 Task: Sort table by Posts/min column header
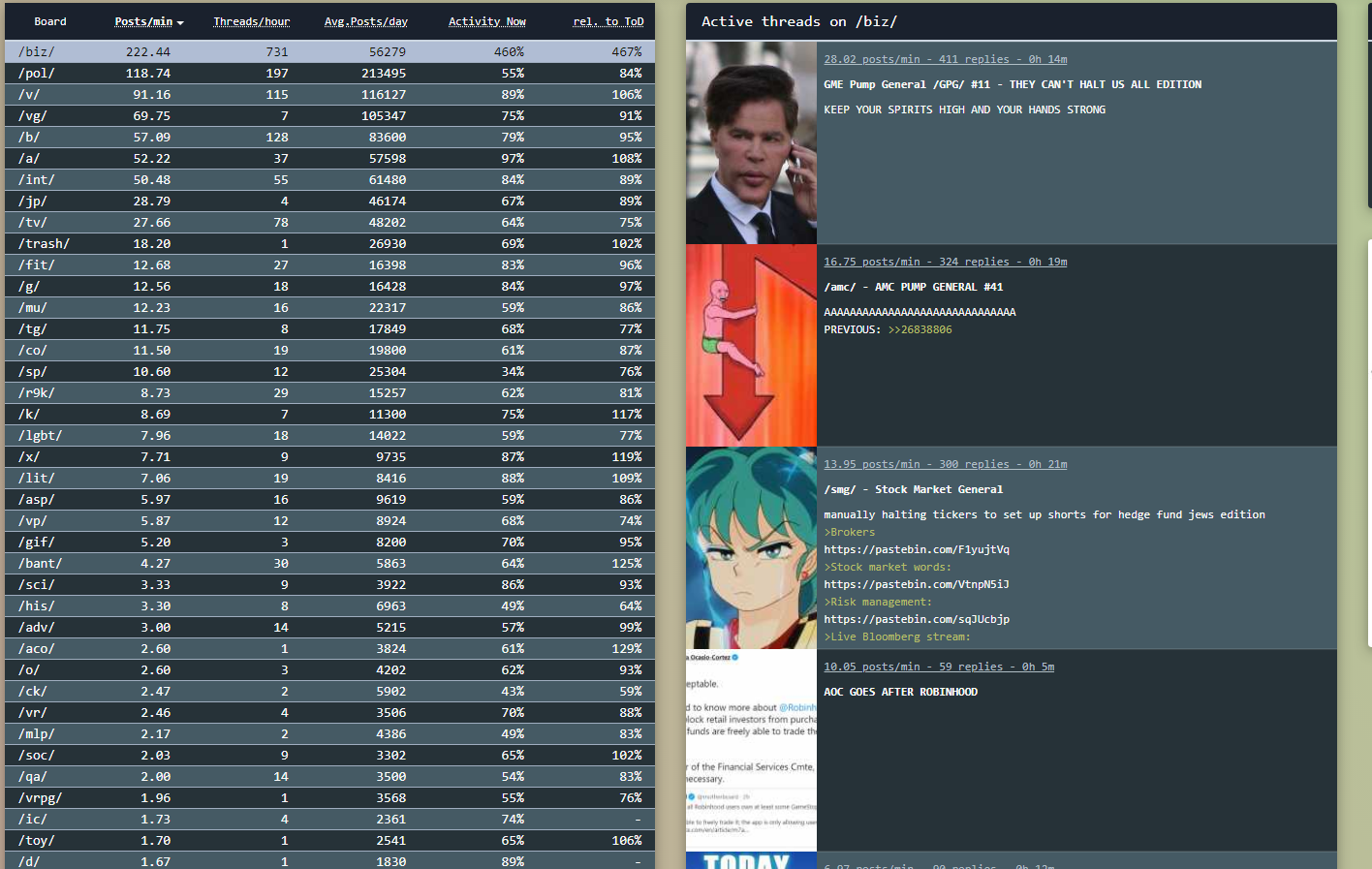click(x=149, y=21)
